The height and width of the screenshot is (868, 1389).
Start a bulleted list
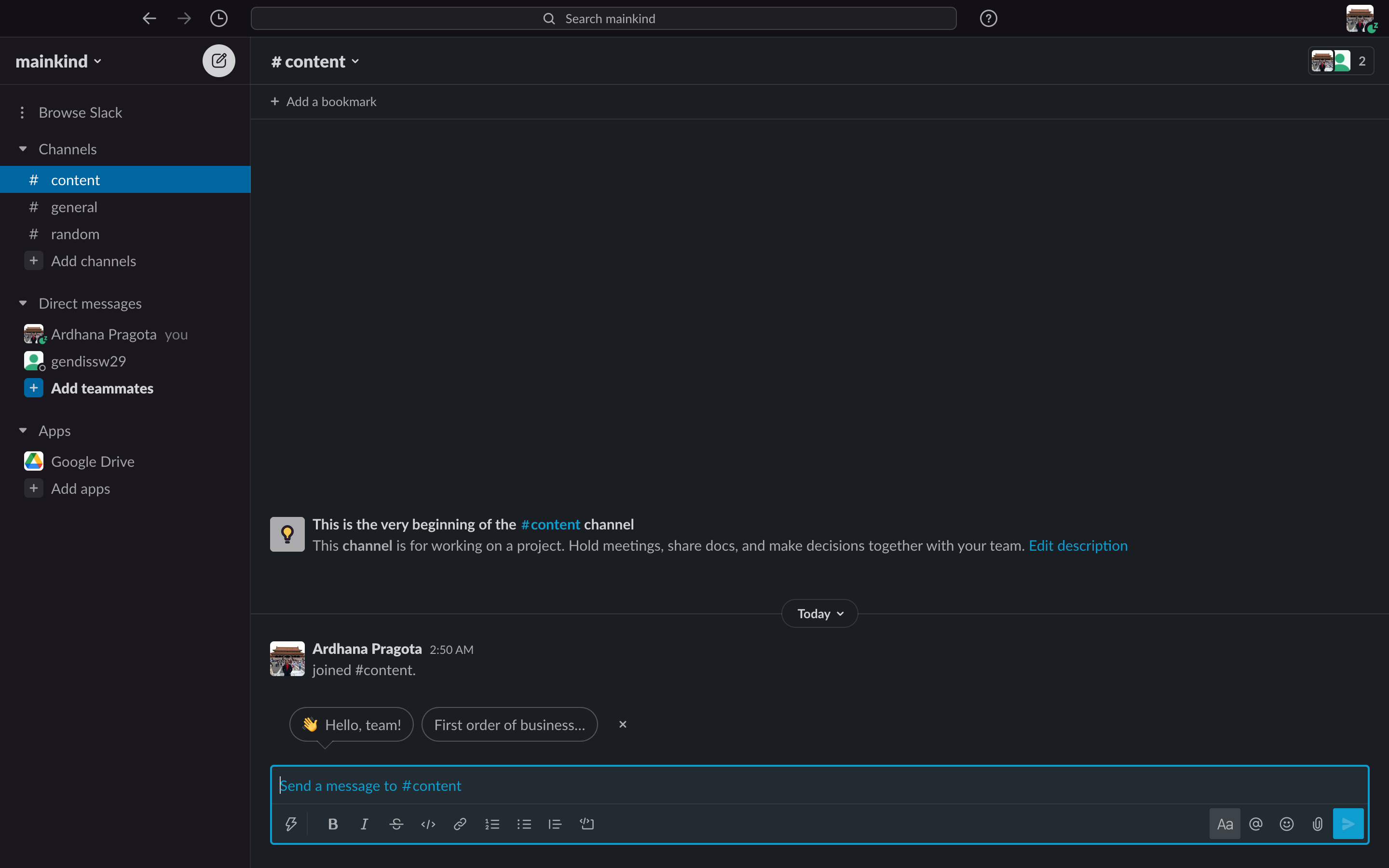click(524, 824)
